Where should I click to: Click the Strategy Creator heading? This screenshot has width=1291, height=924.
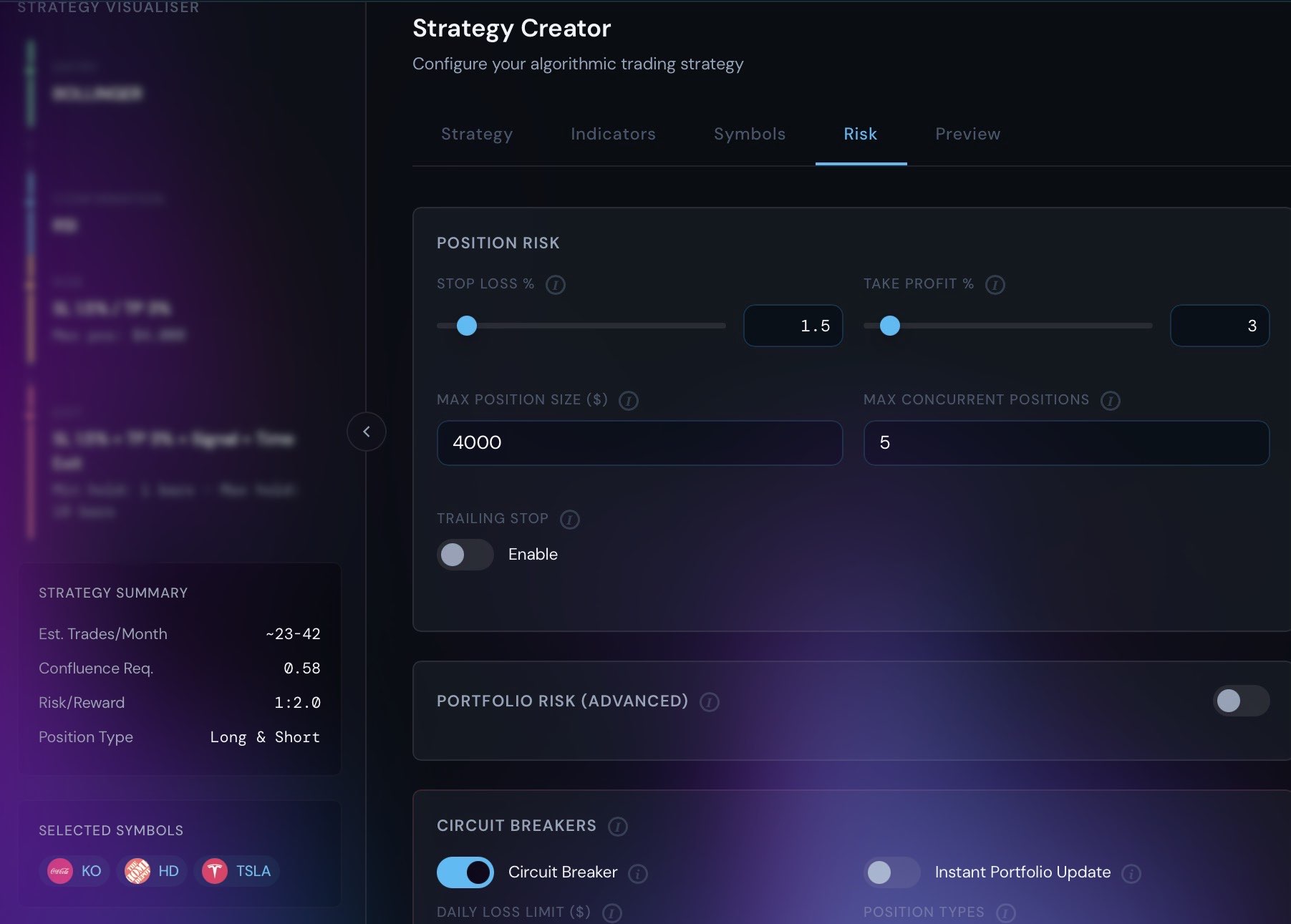click(512, 29)
